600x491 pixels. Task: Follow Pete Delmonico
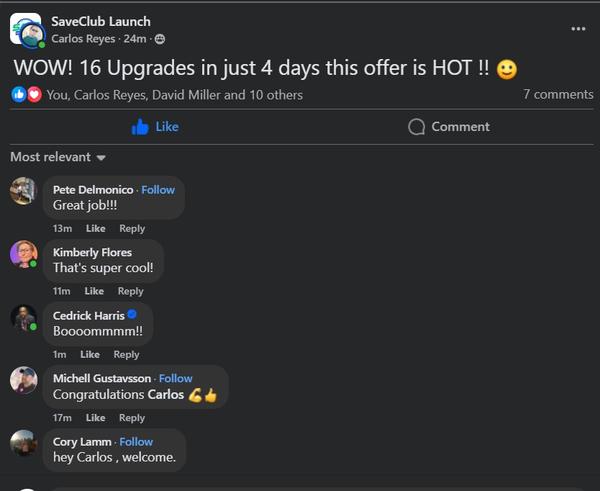(x=158, y=189)
